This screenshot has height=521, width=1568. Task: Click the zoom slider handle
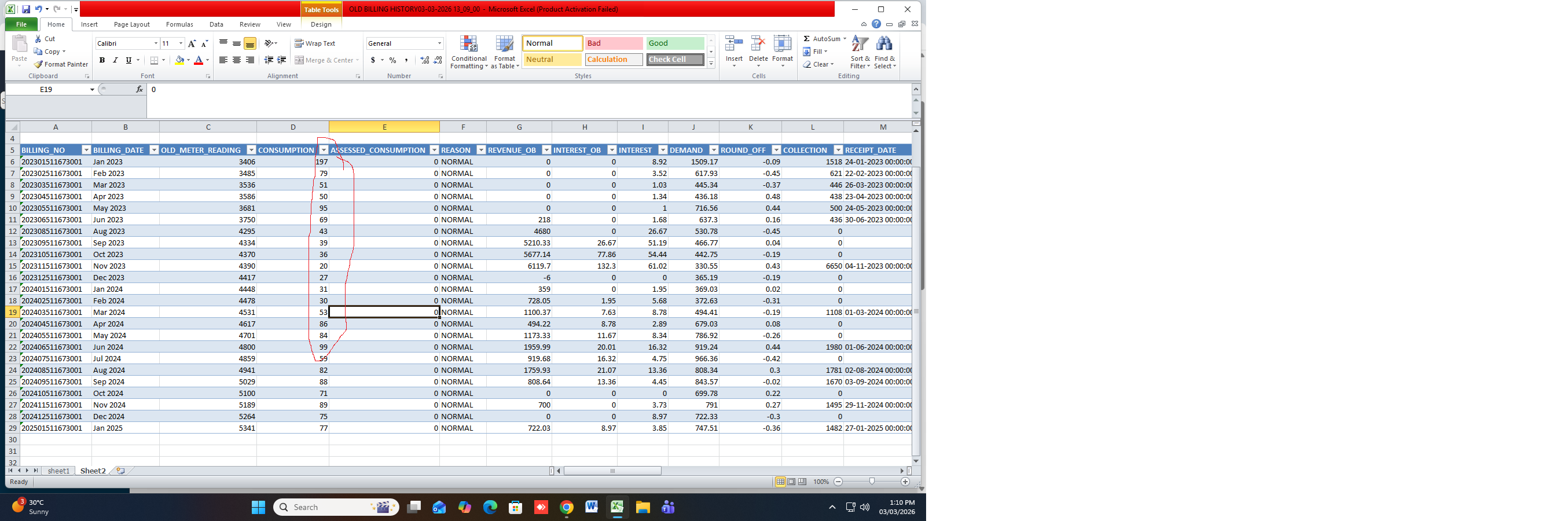872,482
